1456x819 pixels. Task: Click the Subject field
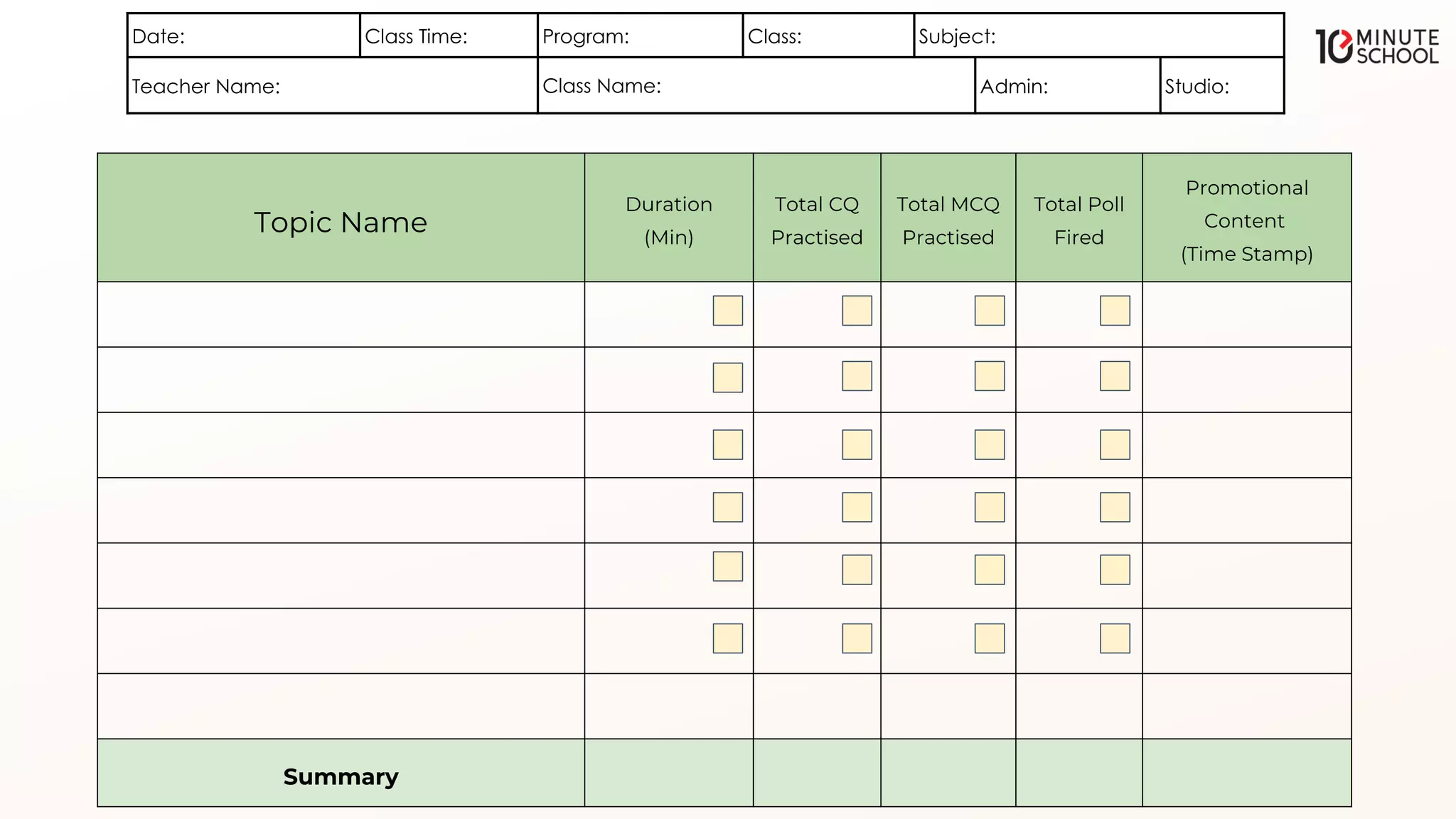pyautogui.click(x=1137, y=36)
